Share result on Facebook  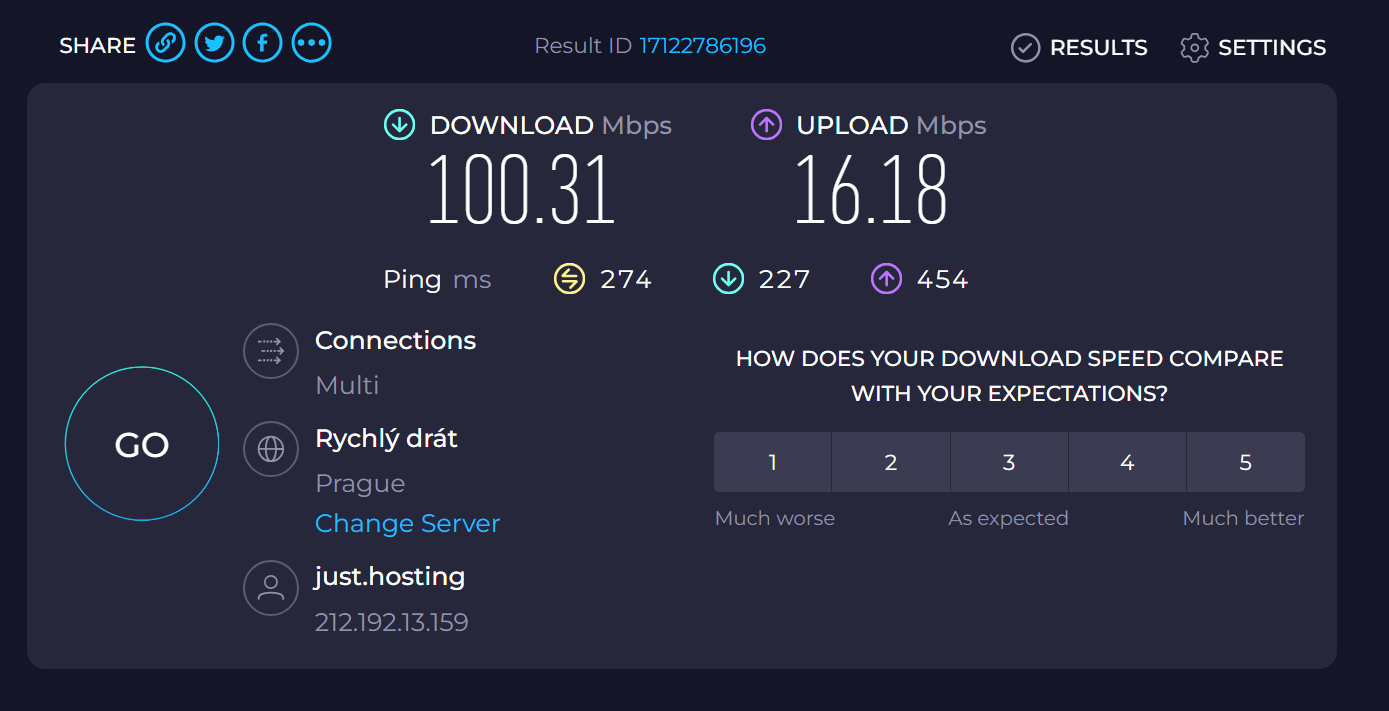(x=263, y=44)
